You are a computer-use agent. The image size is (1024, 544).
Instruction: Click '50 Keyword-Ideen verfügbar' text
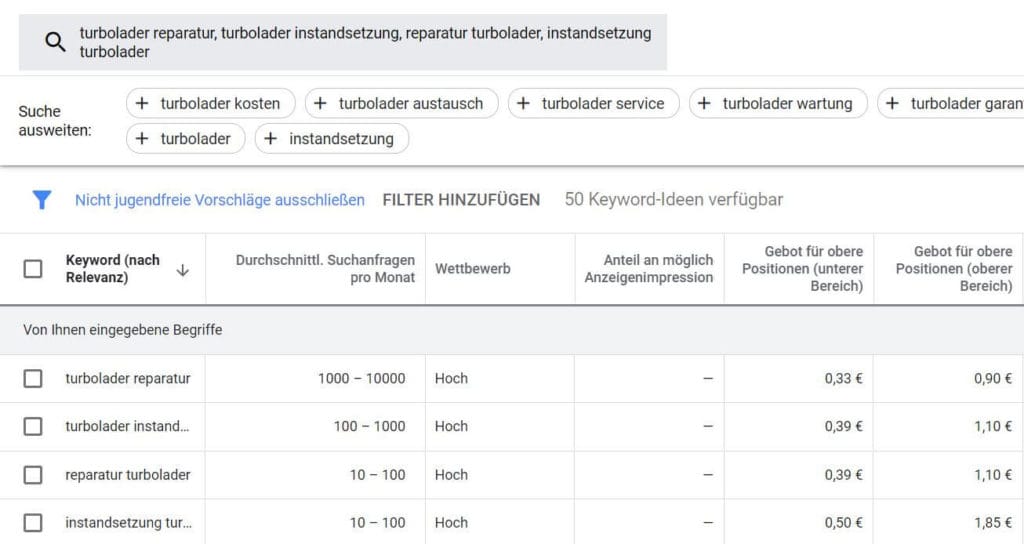(674, 200)
